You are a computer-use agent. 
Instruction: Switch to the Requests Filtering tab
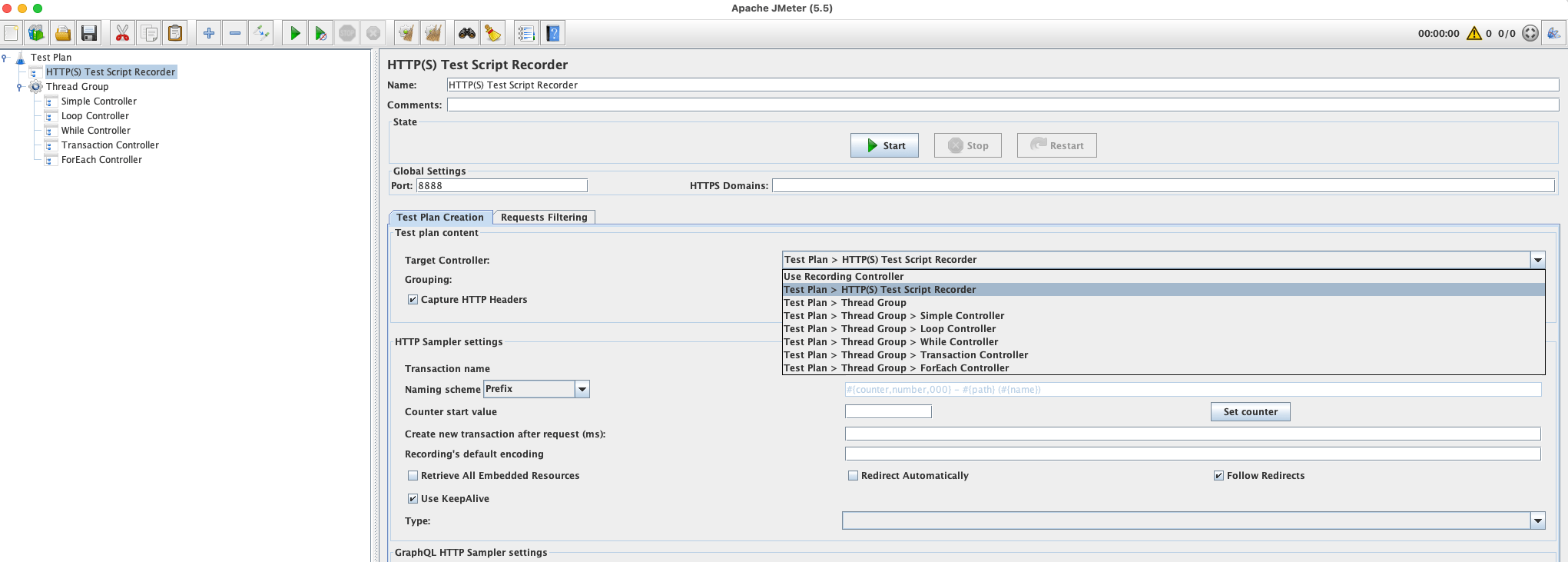(x=544, y=218)
